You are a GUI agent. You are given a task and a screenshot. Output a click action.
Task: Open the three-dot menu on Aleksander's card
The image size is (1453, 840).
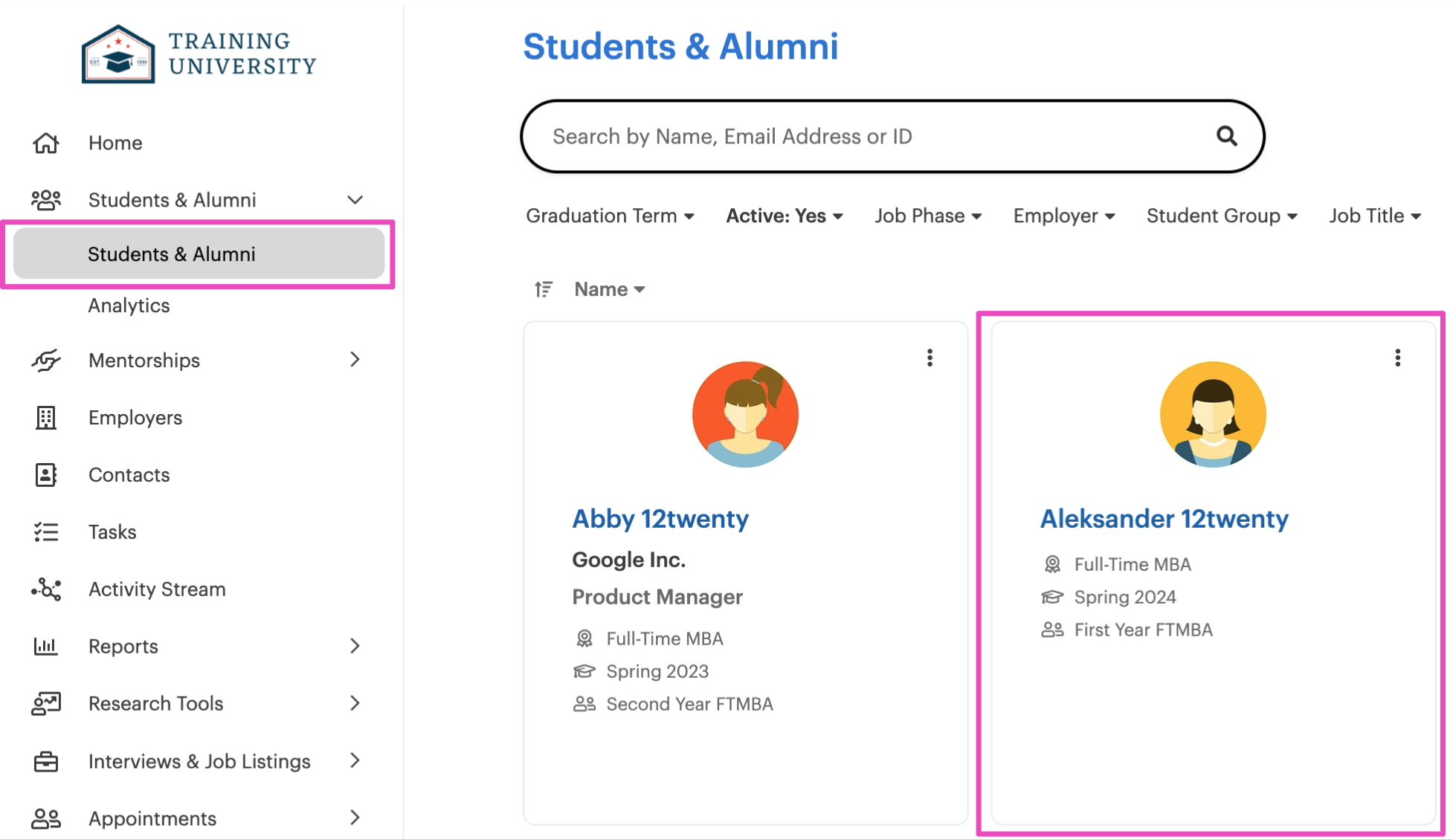(1398, 358)
